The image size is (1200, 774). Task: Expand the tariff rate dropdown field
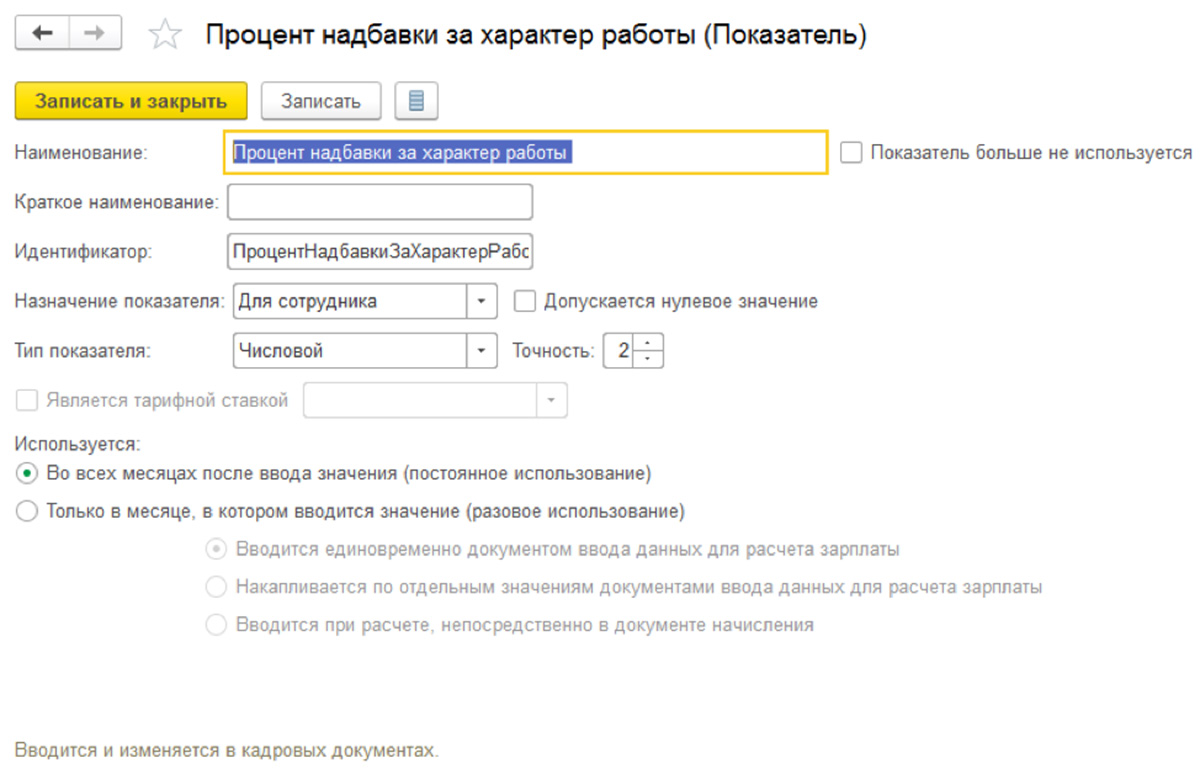pos(553,400)
